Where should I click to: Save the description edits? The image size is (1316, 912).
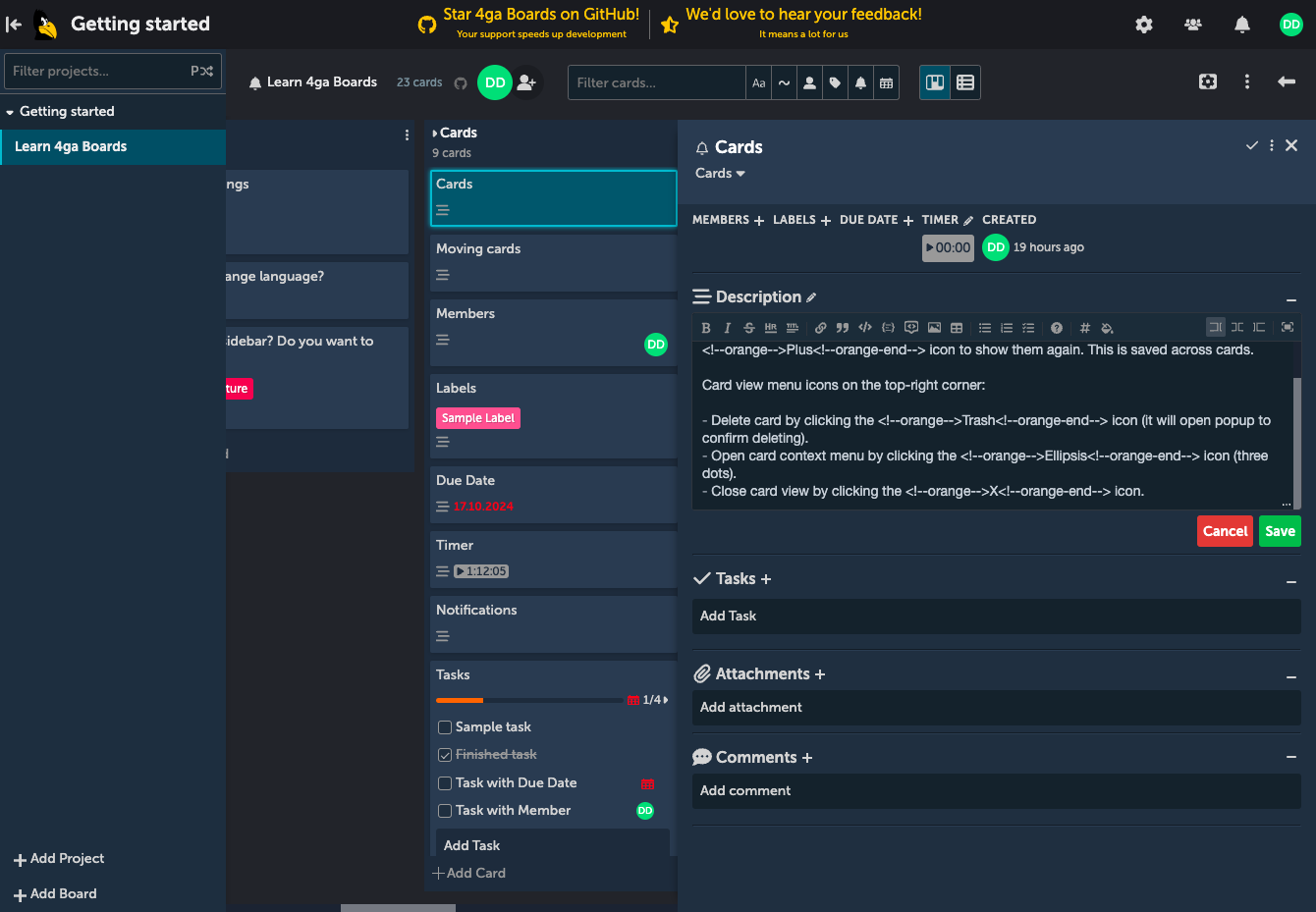1280,531
